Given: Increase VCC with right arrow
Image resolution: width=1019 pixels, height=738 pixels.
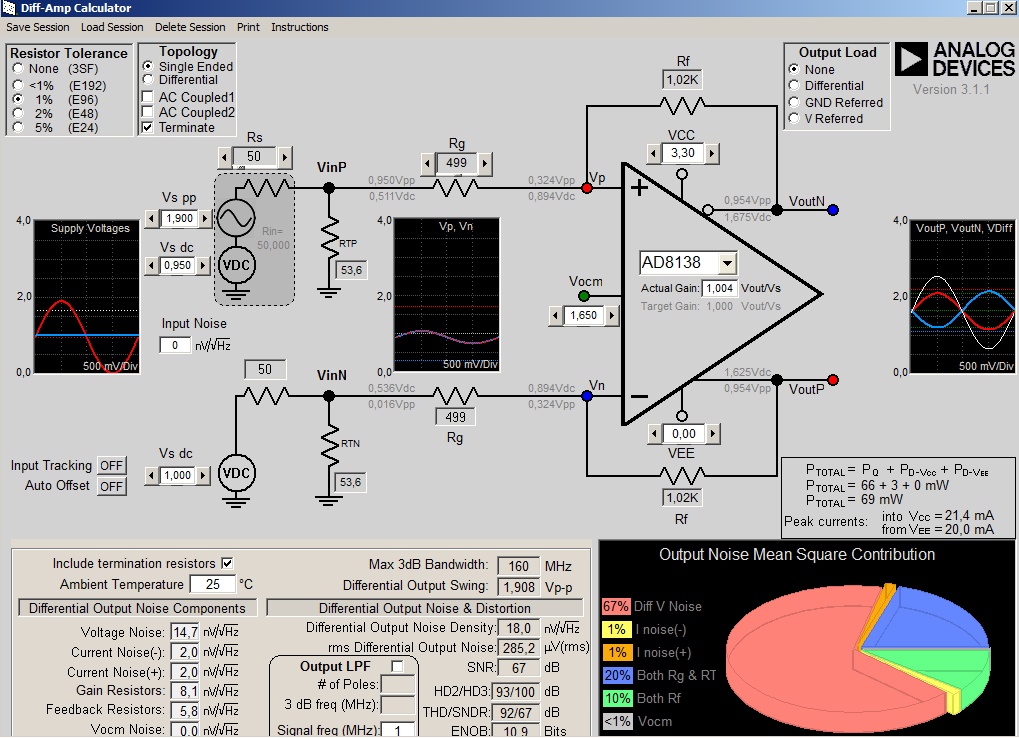Looking at the screenshot, I should 712,153.
